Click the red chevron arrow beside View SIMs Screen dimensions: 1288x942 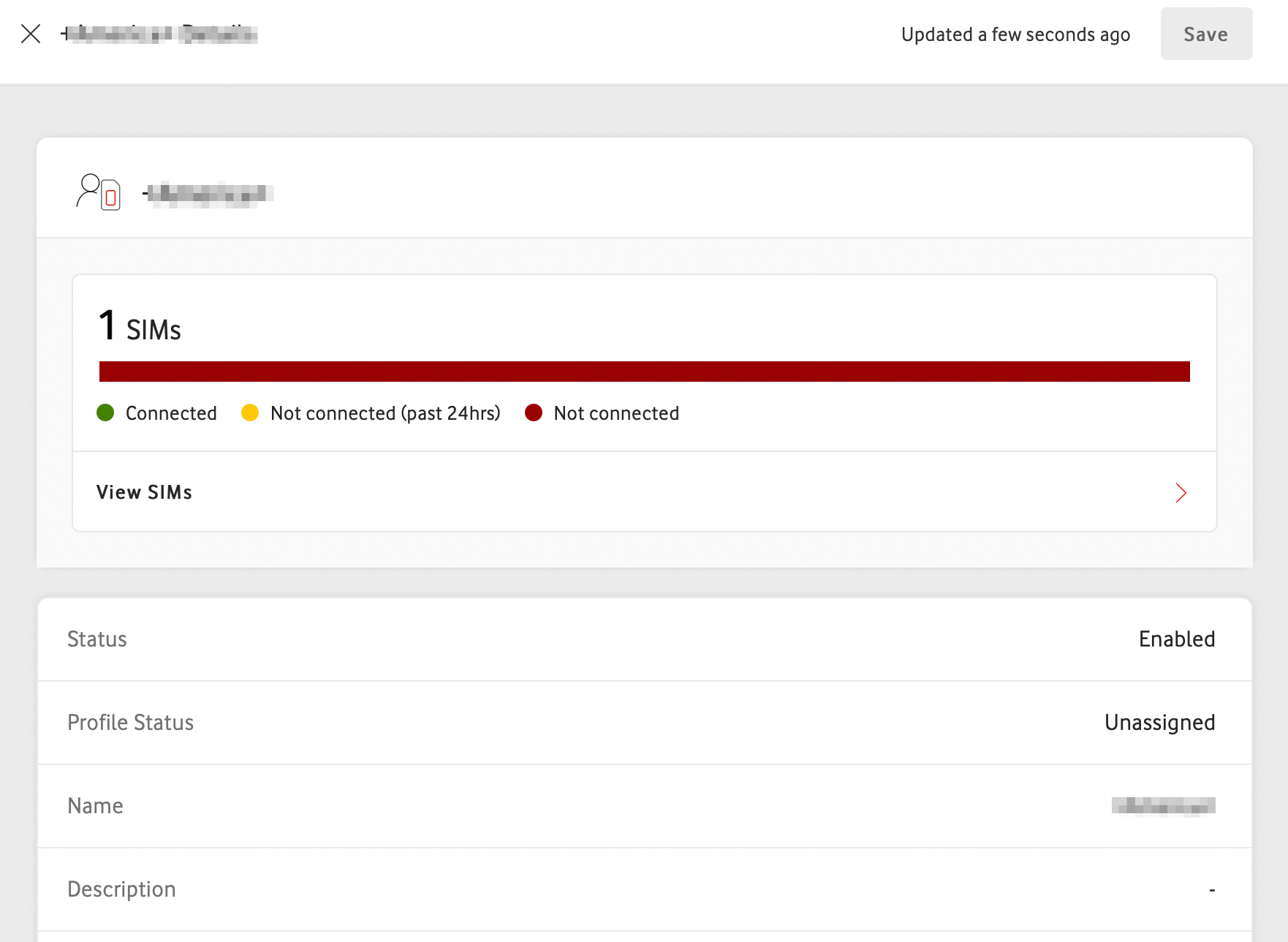[x=1181, y=493]
